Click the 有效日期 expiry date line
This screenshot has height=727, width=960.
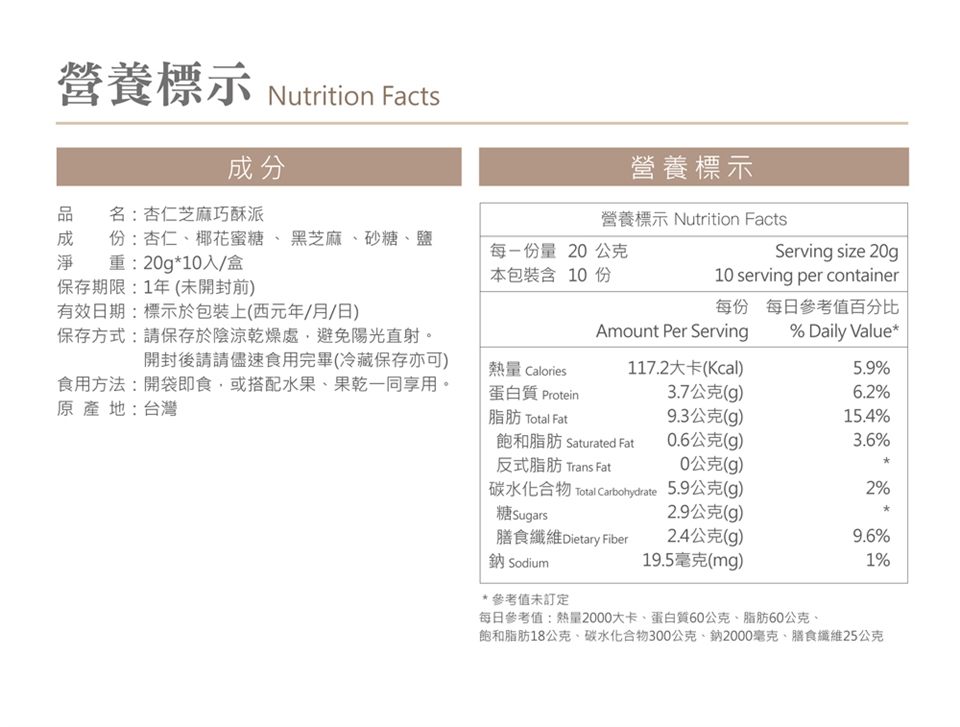(x=208, y=311)
